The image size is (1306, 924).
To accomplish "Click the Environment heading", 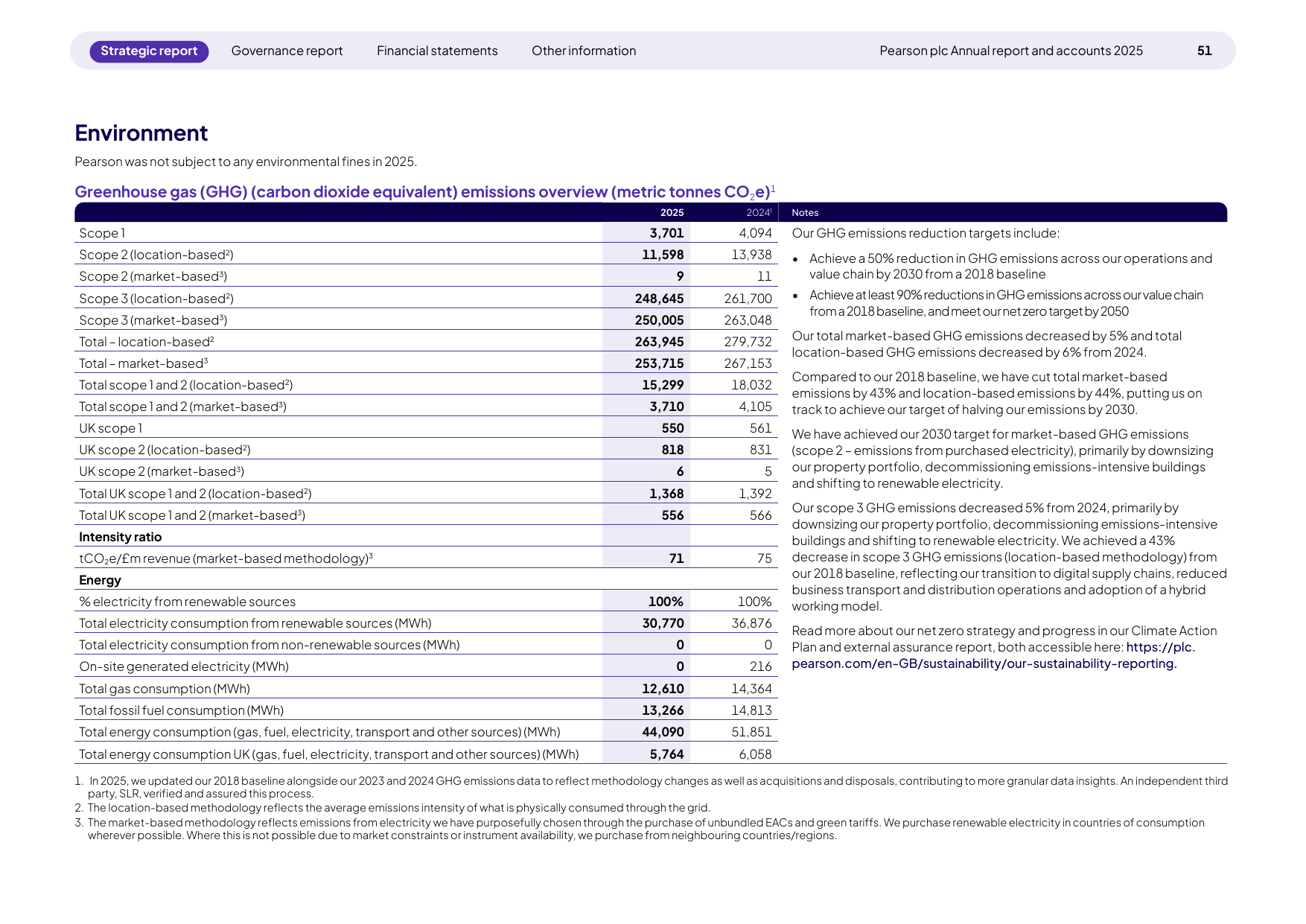I will [x=141, y=133].
